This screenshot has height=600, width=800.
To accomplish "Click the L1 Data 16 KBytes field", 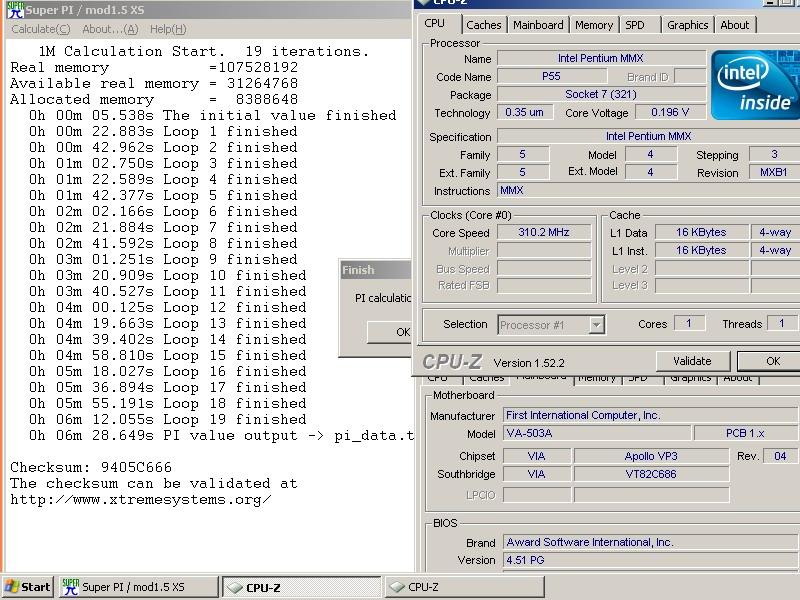I will coord(701,232).
